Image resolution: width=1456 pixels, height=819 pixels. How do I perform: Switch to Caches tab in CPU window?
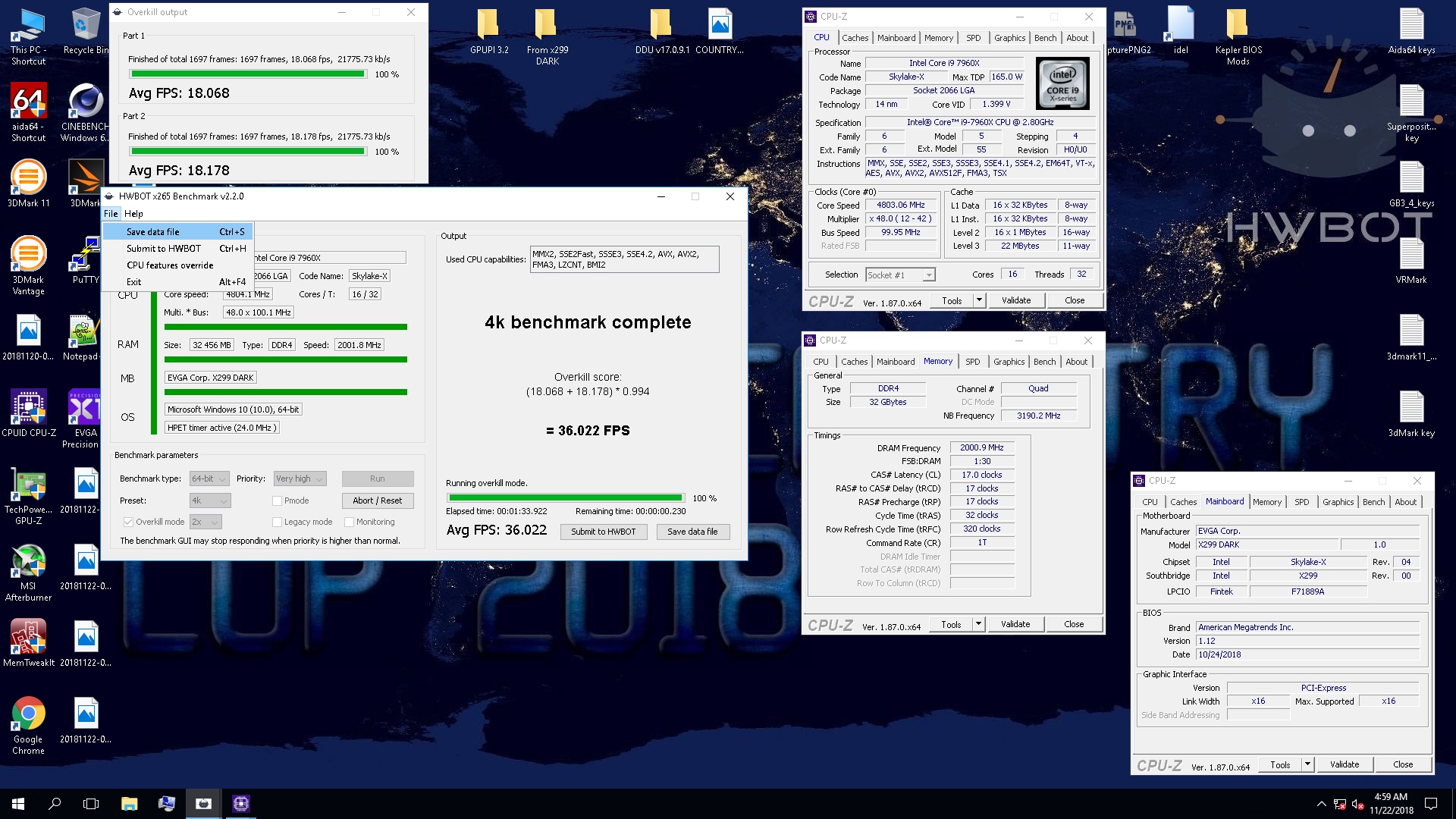click(x=855, y=38)
